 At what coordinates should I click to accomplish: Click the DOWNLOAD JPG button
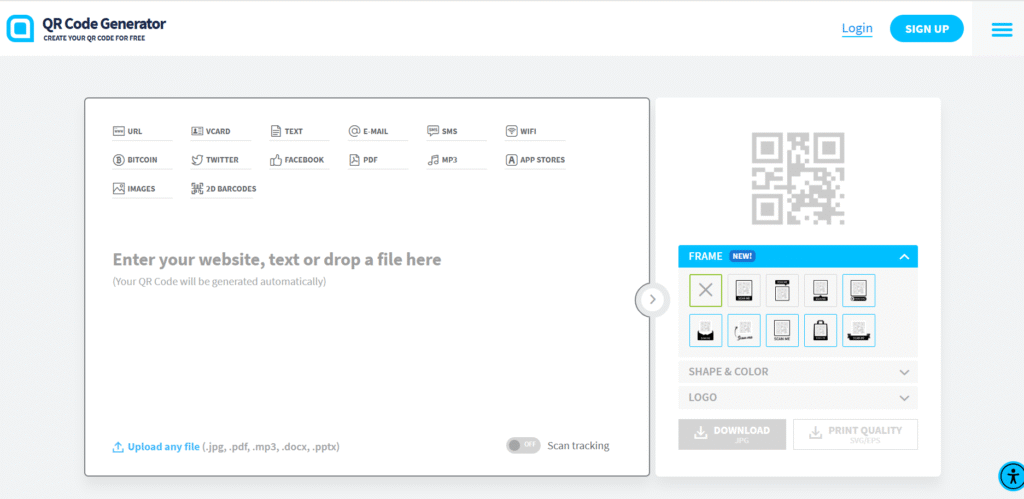(732, 434)
